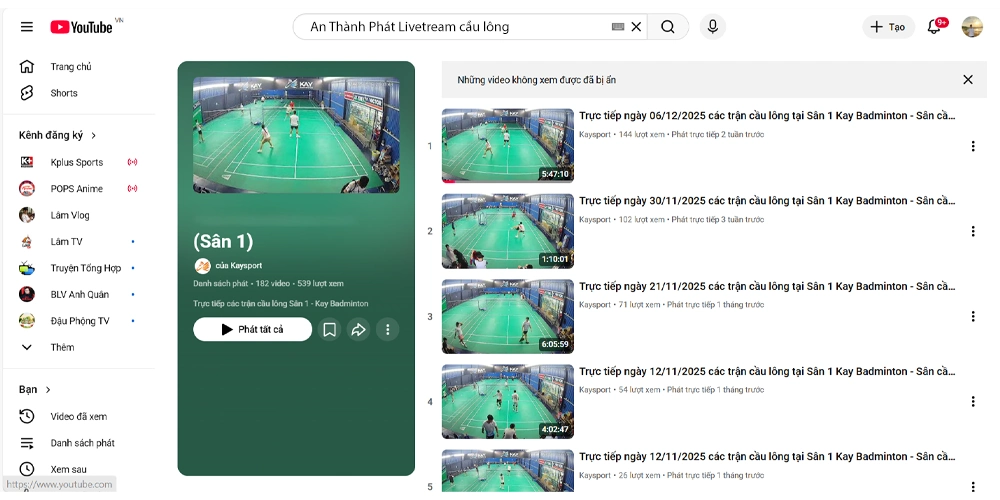This screenshot has width=1000, height=500.
Task: Open BLV Anh Quân channel
Action: 79,295
